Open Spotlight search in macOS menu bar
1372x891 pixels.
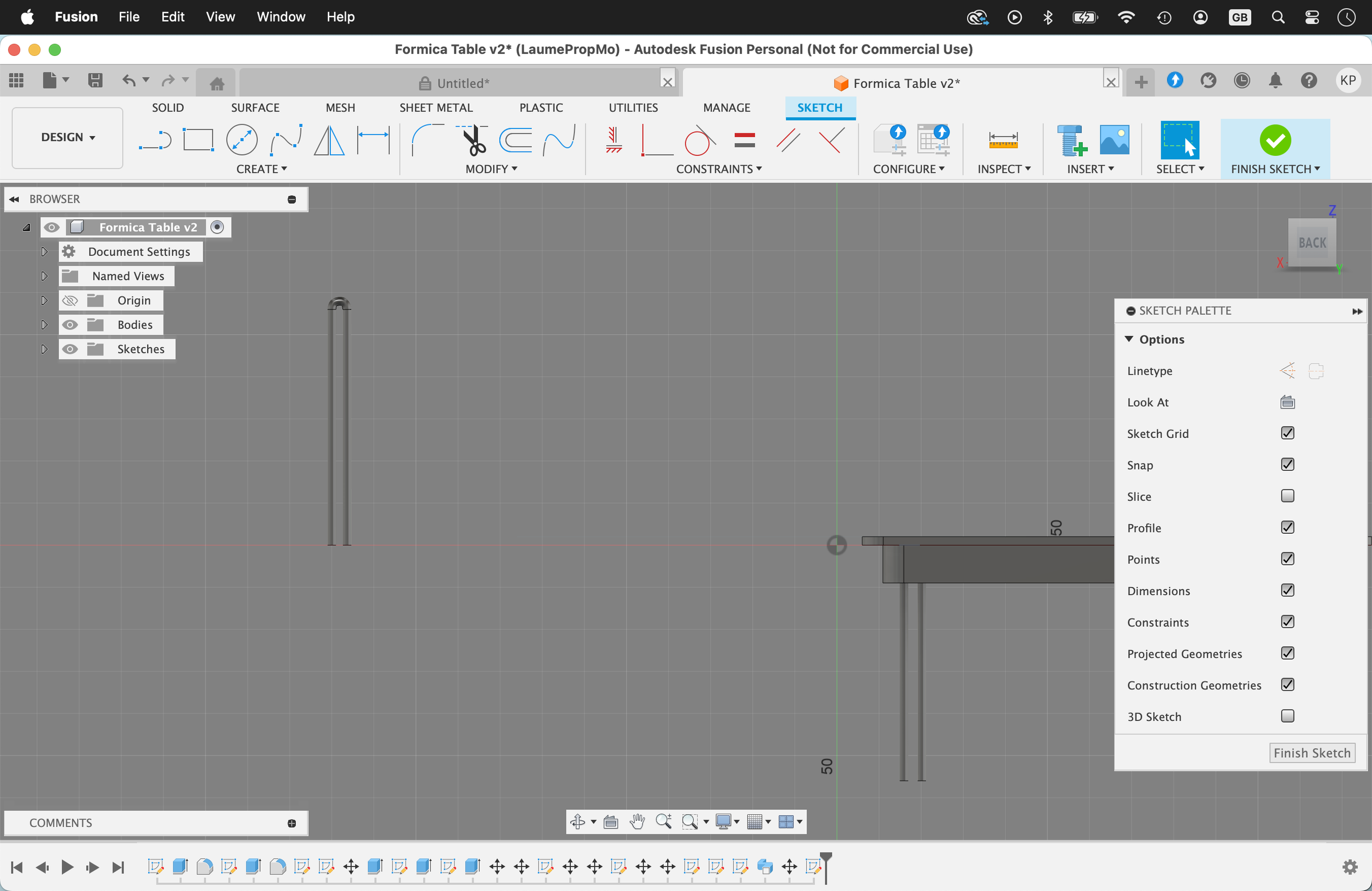coord(1278,18)
